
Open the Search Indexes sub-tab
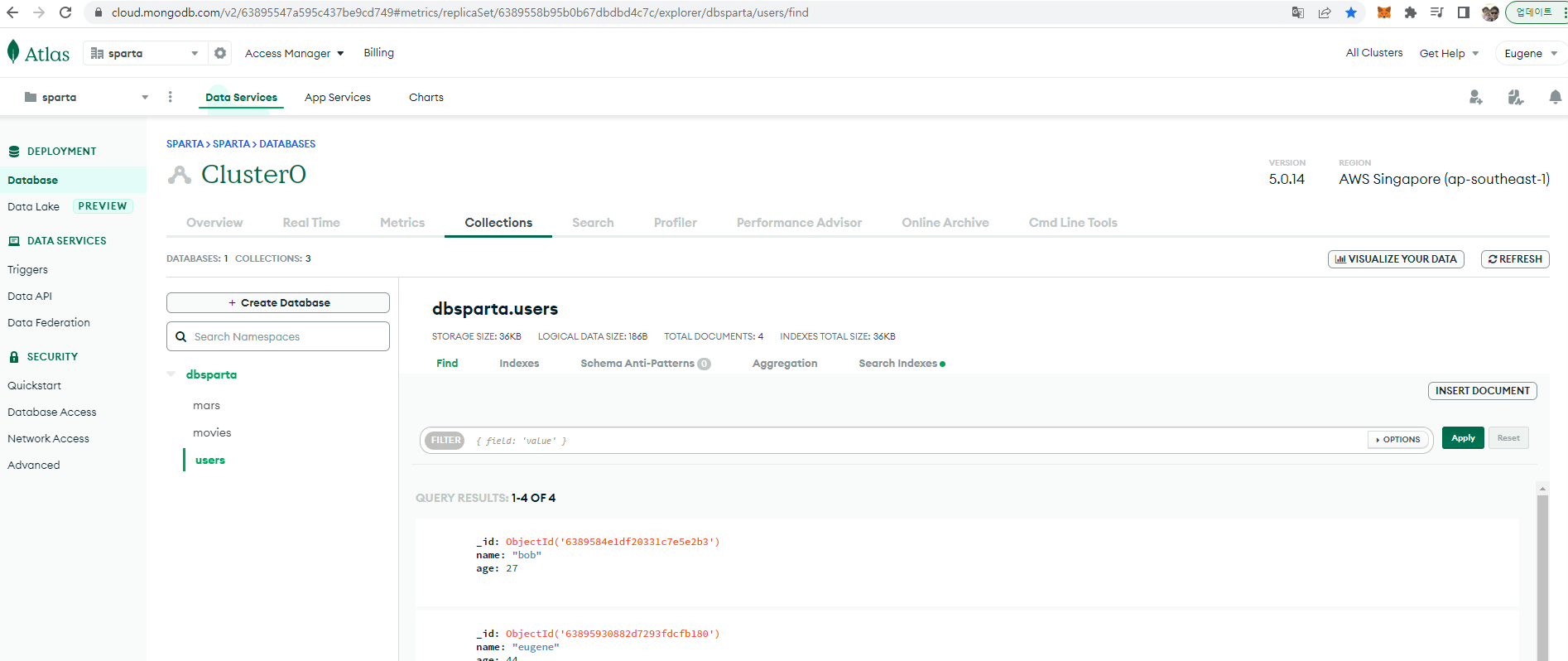[x=902, y=364]
